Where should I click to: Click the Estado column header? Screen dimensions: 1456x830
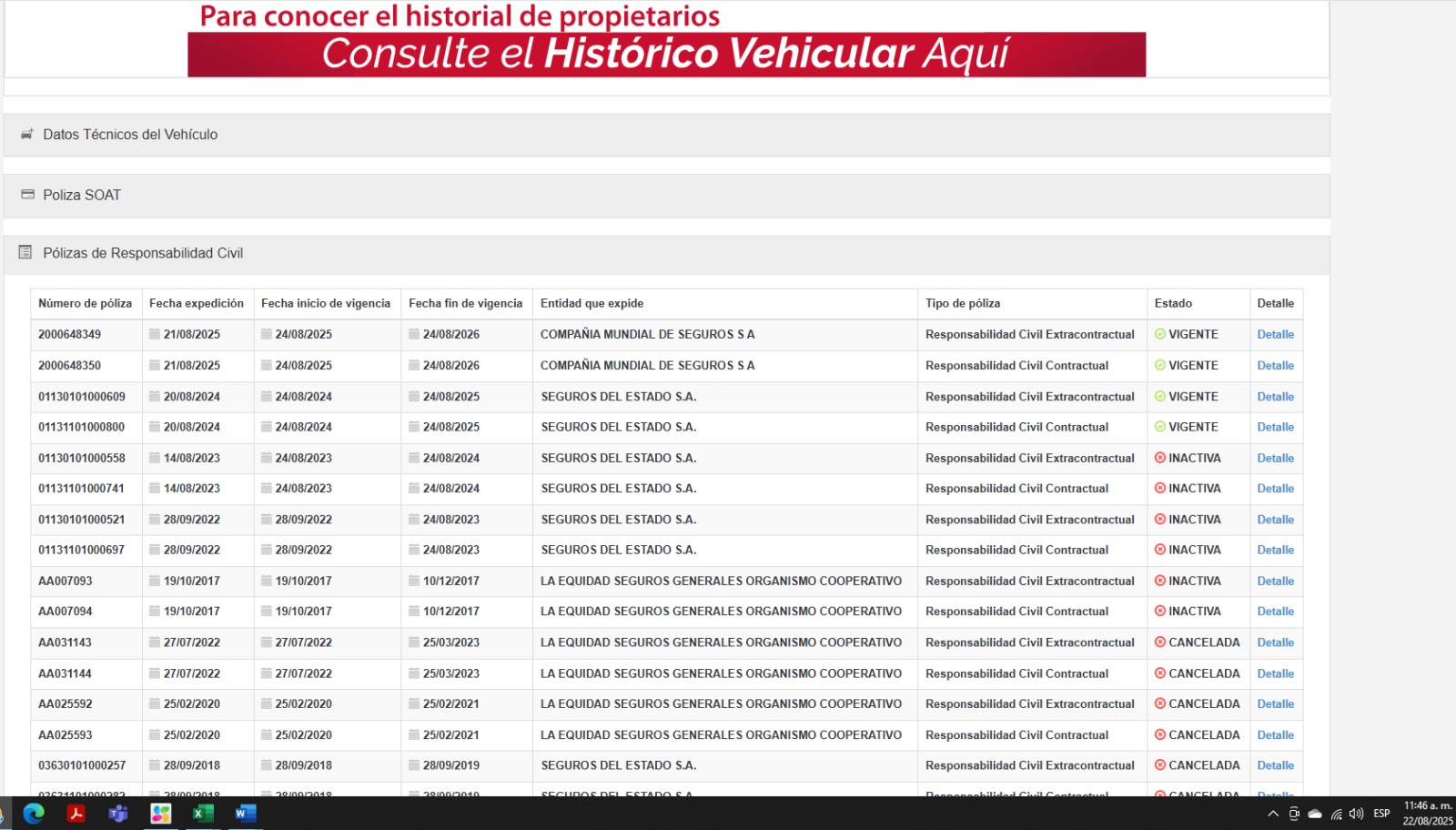pyautogui.click(x=1173, y=303)
